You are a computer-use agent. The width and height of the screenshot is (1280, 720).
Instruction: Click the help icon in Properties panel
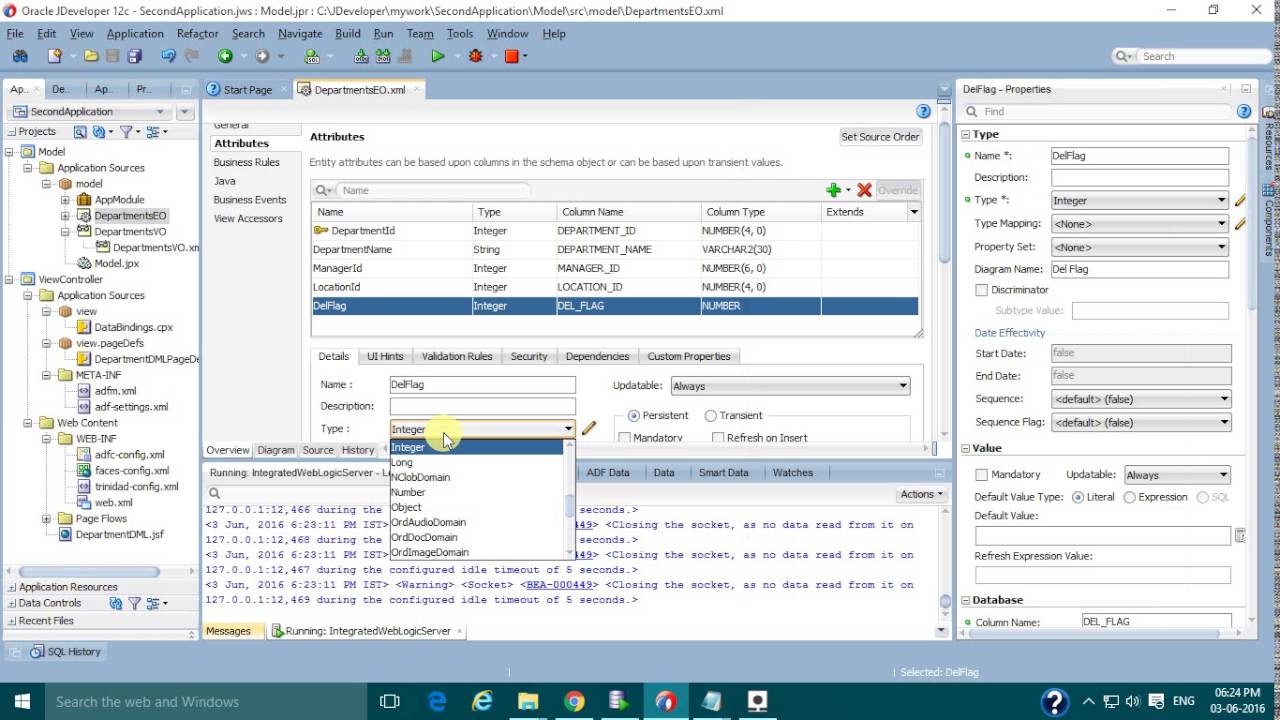coord(1244,112)
